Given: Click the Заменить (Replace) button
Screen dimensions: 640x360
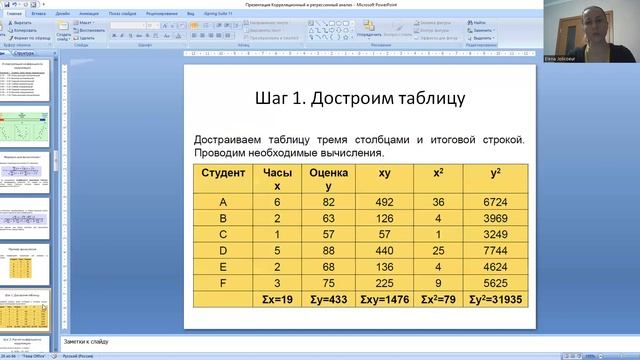Looking at the screenshot, I should tap(481, 30).
